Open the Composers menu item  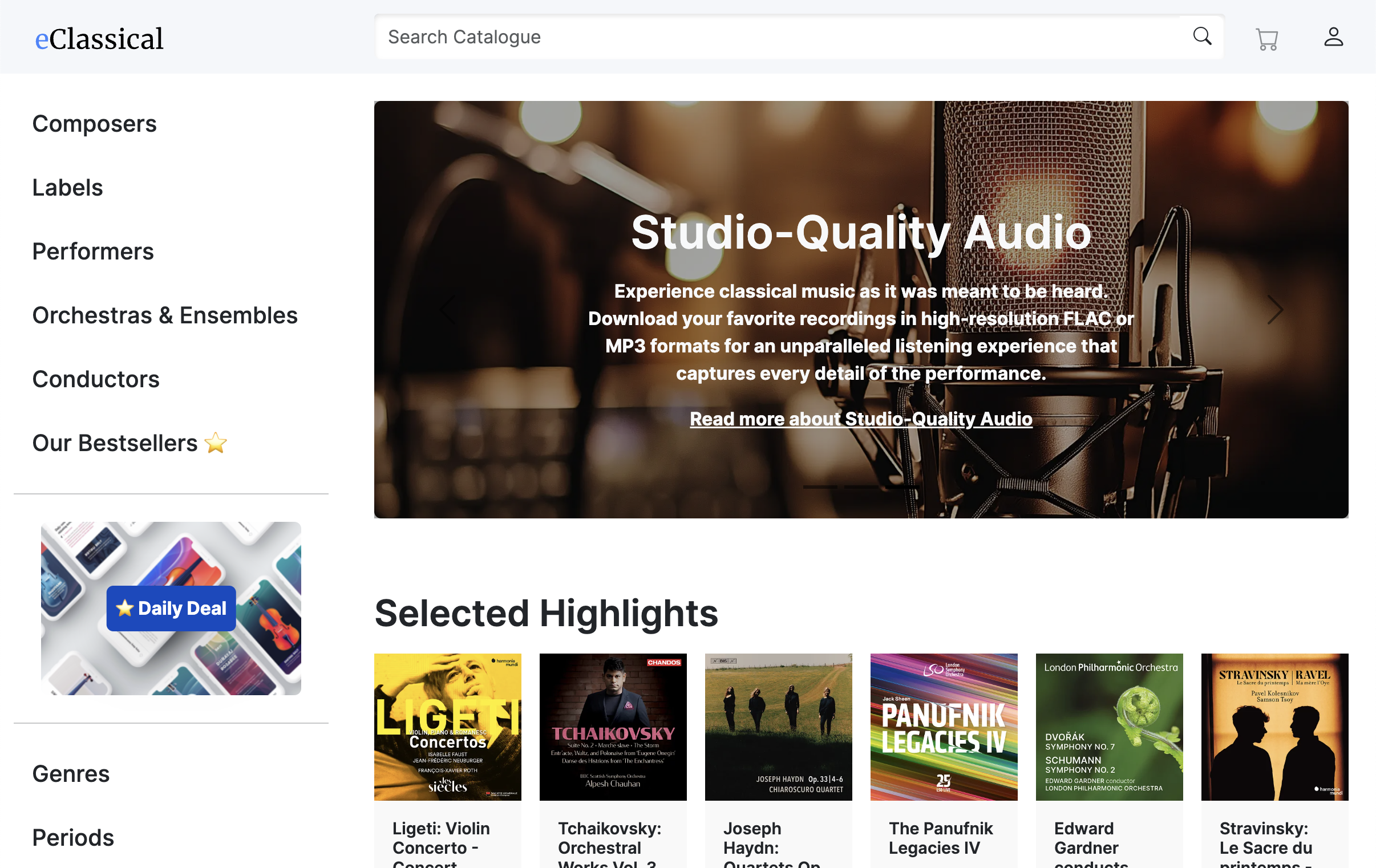tap(94, 123)
